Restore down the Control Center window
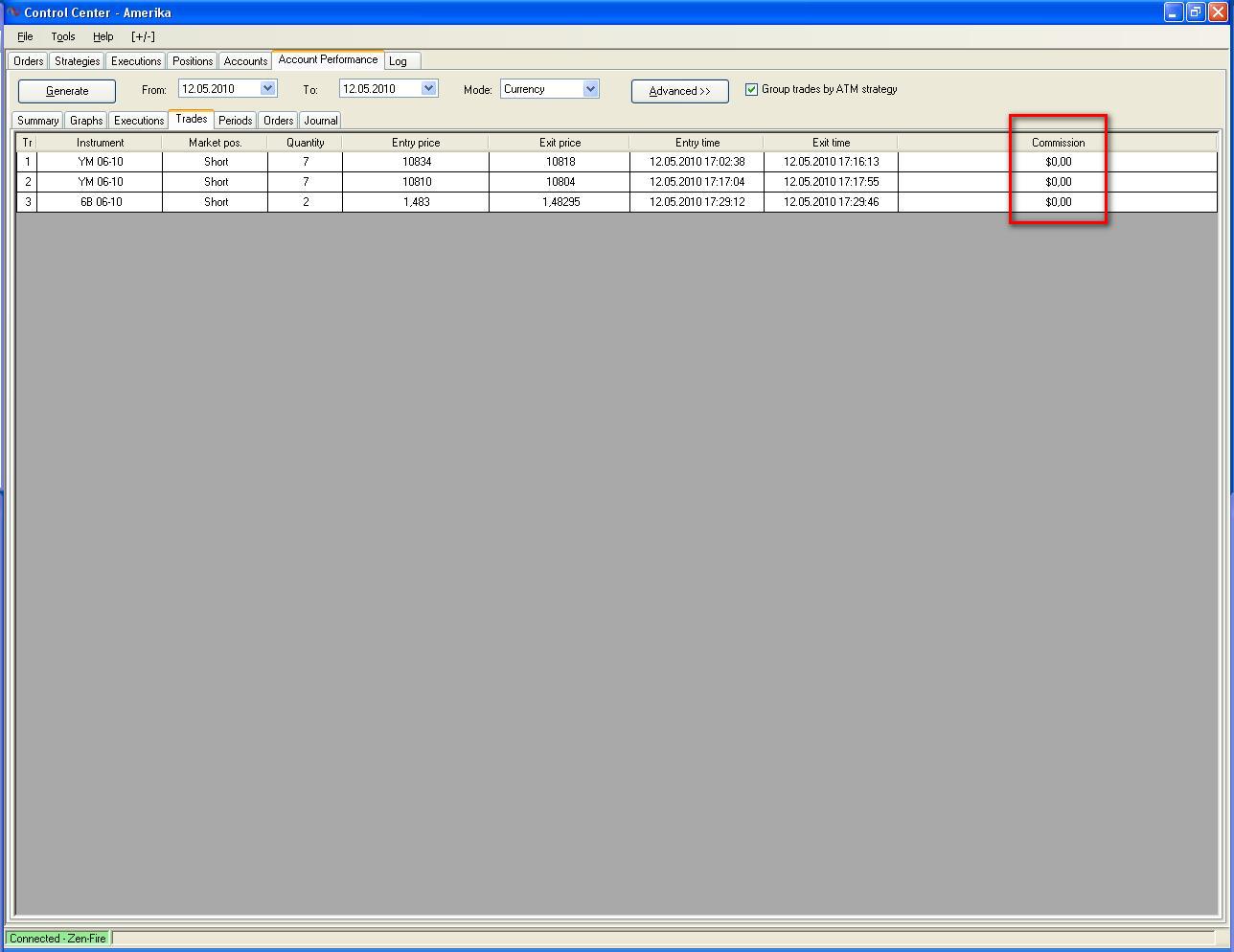This screenshot has height=952, width=1234. click(1196, 12)
